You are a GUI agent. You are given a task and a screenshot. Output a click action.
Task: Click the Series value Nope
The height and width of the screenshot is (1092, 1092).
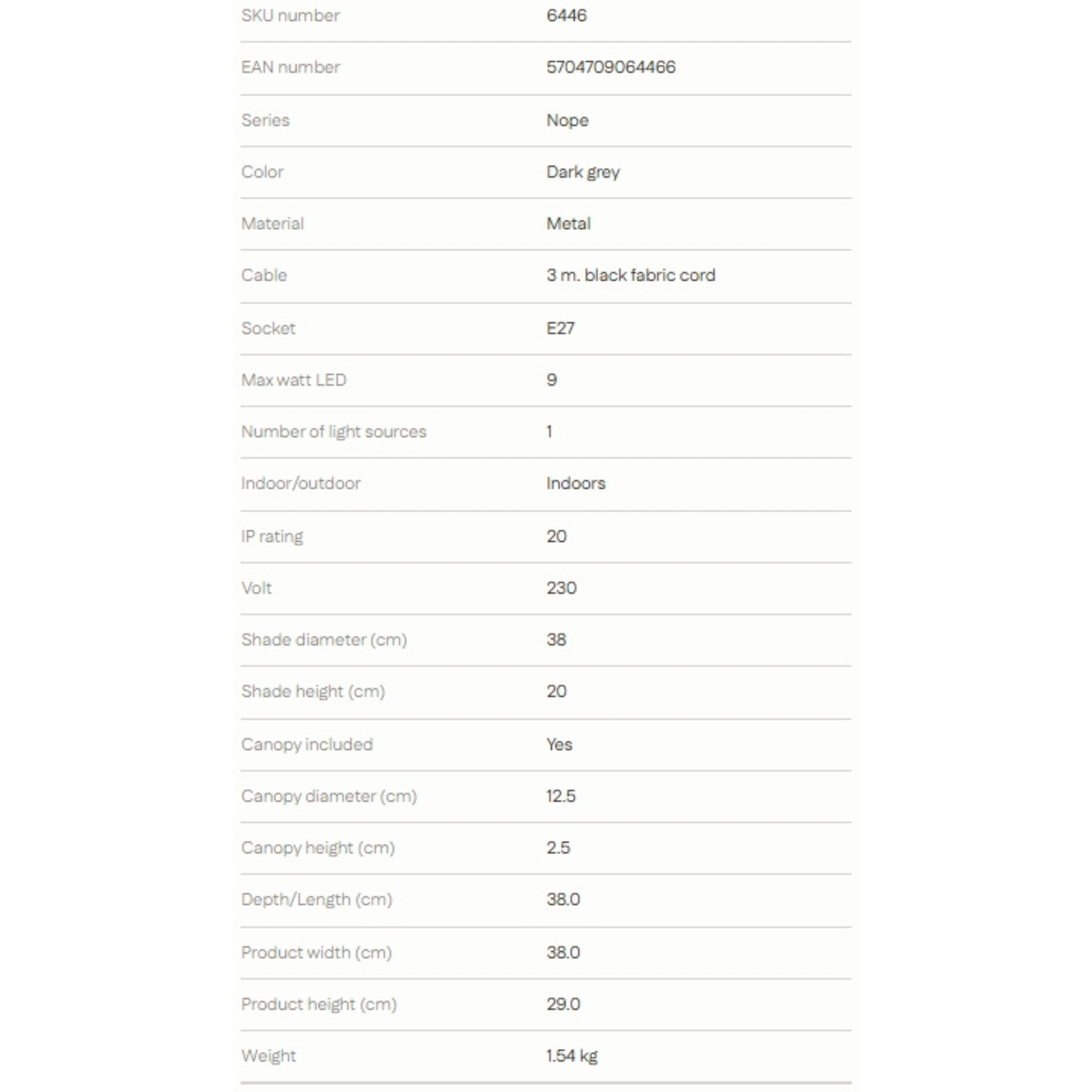coord(567,121)
